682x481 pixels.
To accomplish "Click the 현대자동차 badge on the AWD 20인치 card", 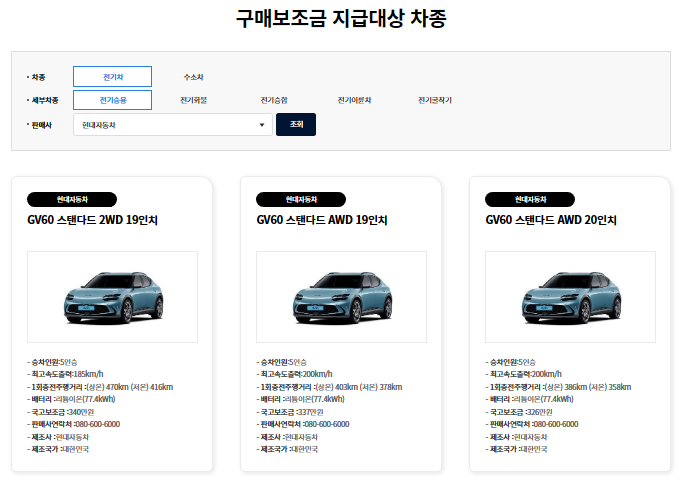I will [530, 199].
